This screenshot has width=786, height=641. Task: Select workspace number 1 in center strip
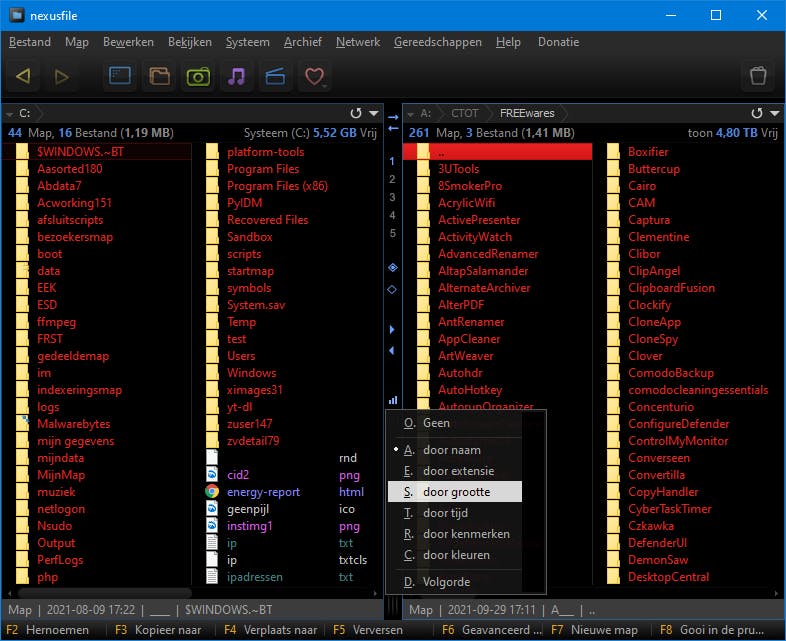tap(392, 161)
